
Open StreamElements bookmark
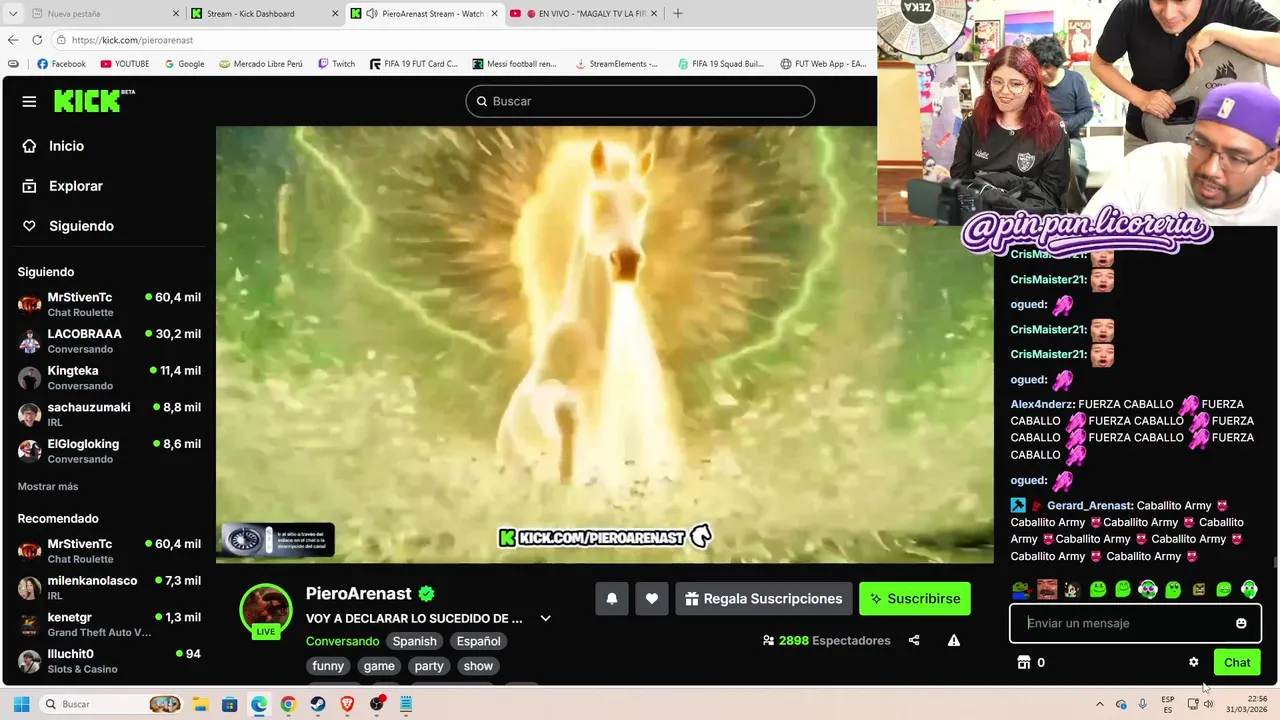coord(616,64)
